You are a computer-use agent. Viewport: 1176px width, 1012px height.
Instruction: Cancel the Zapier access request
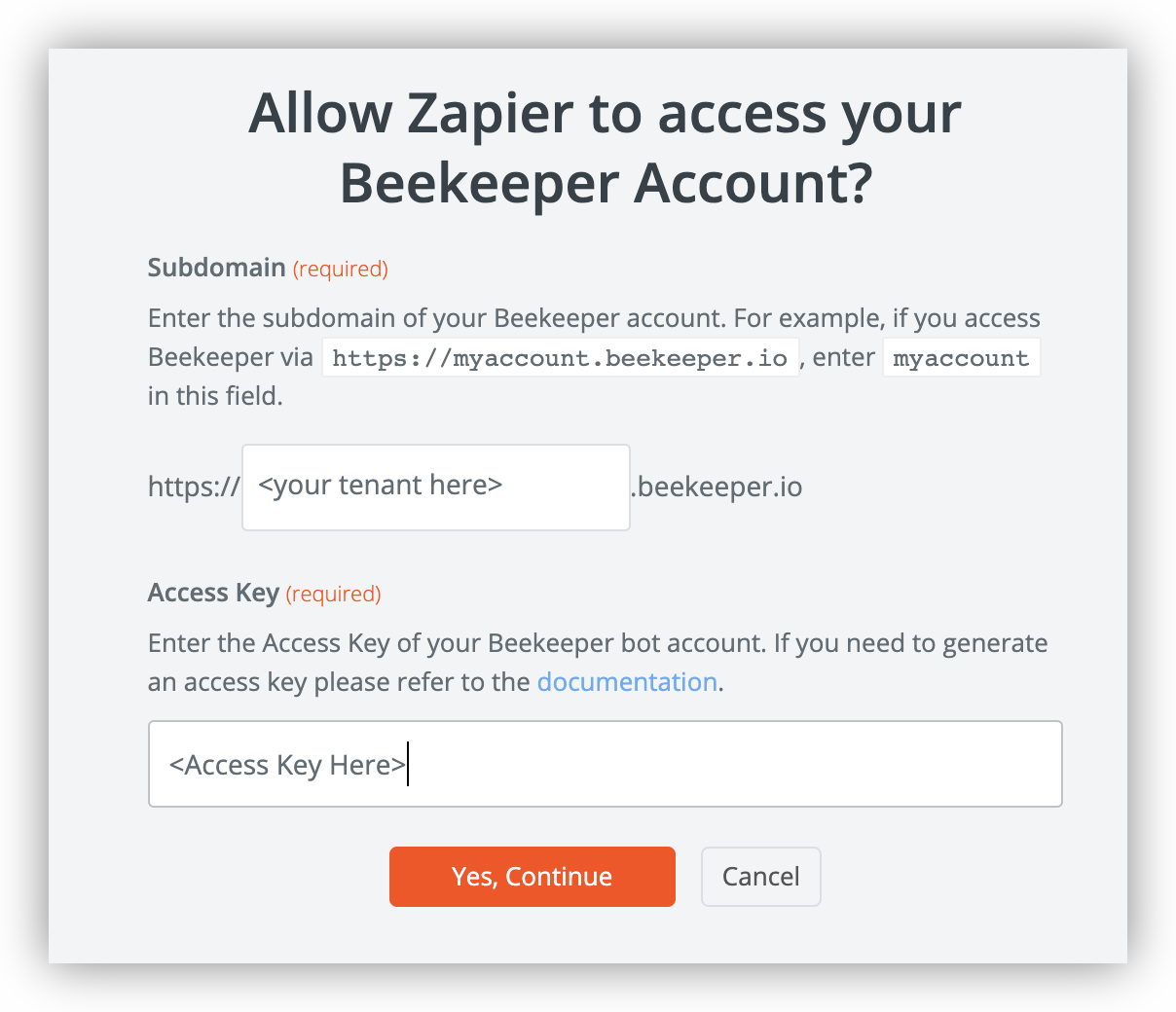coord(760,877)
